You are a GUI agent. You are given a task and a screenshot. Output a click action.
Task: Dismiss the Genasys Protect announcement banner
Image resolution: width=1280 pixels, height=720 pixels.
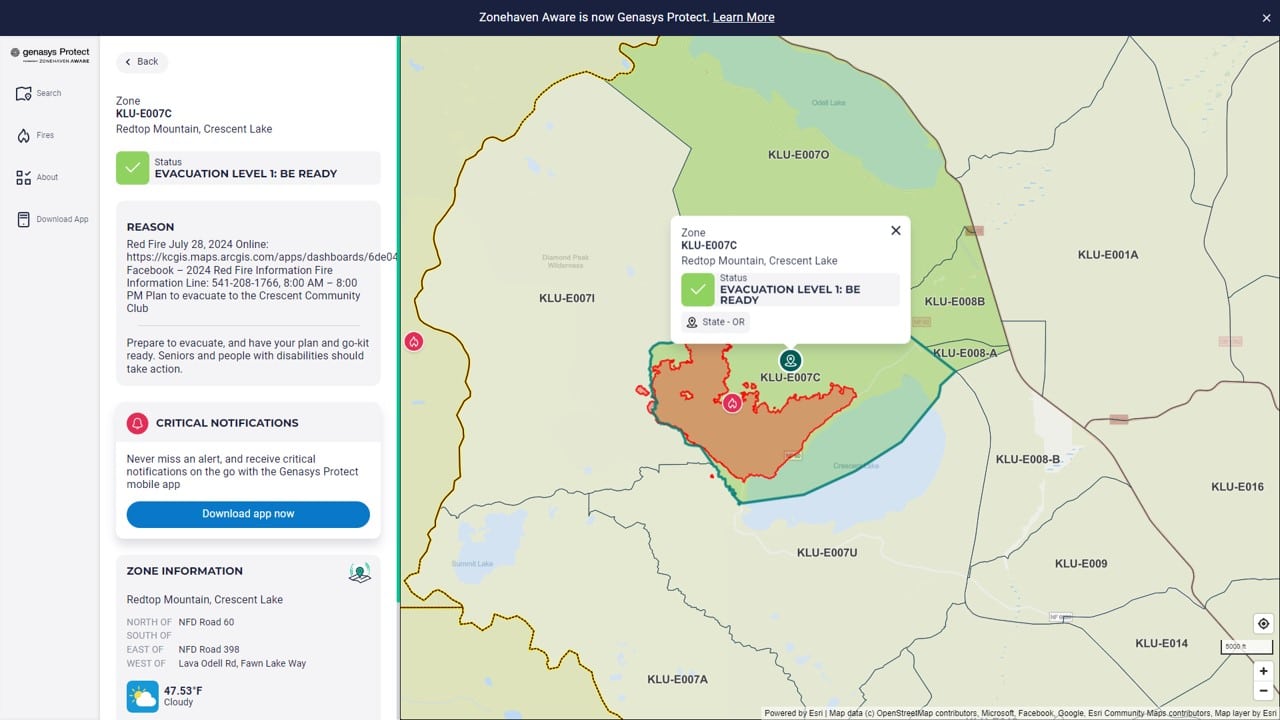click(1266, 18)
